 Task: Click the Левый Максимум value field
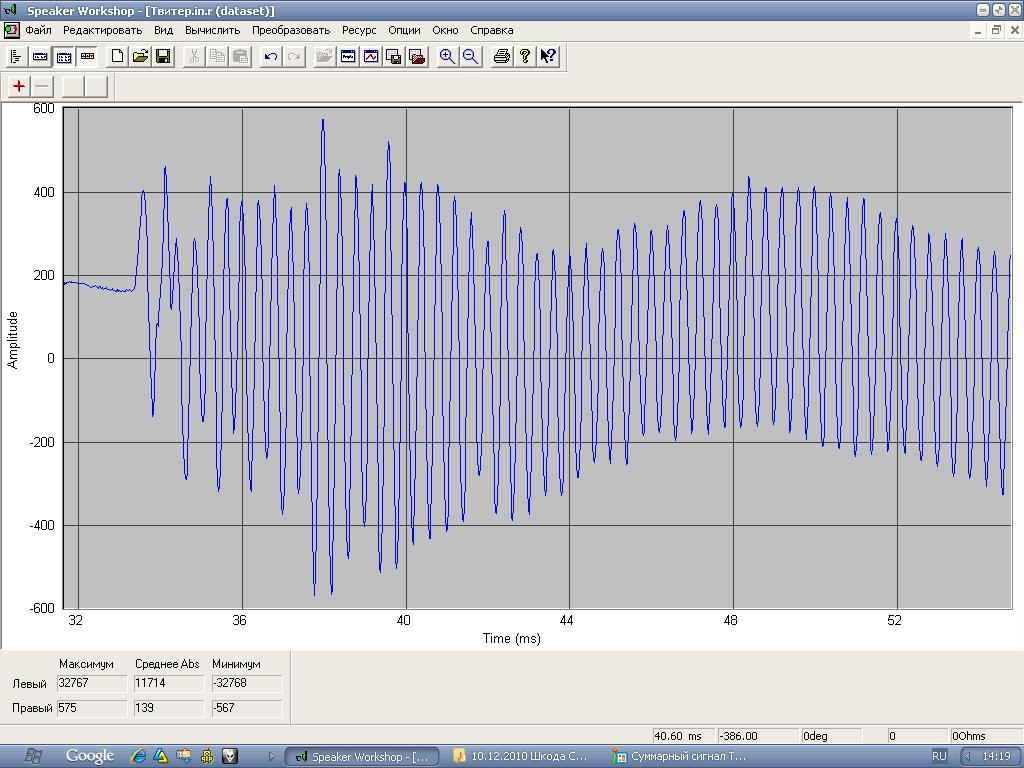coord(92,684)
